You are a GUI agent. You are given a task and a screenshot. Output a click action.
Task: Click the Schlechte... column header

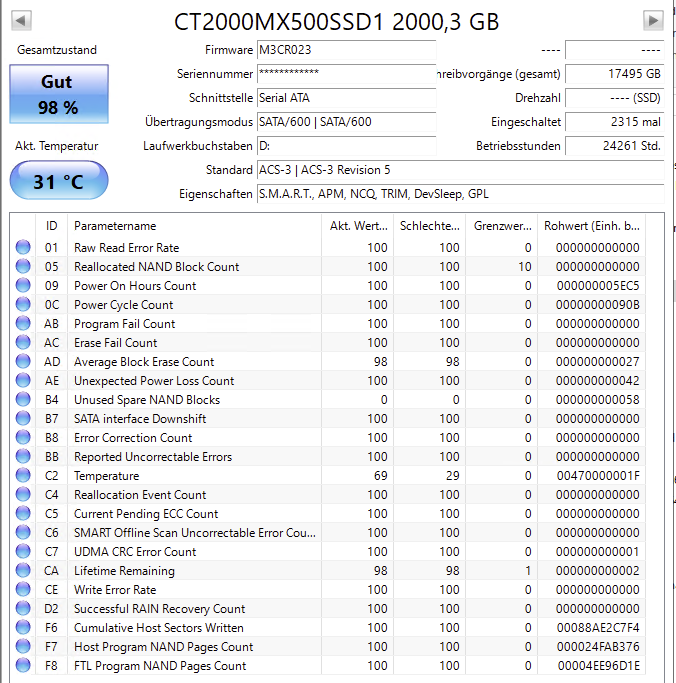point(429,226)
